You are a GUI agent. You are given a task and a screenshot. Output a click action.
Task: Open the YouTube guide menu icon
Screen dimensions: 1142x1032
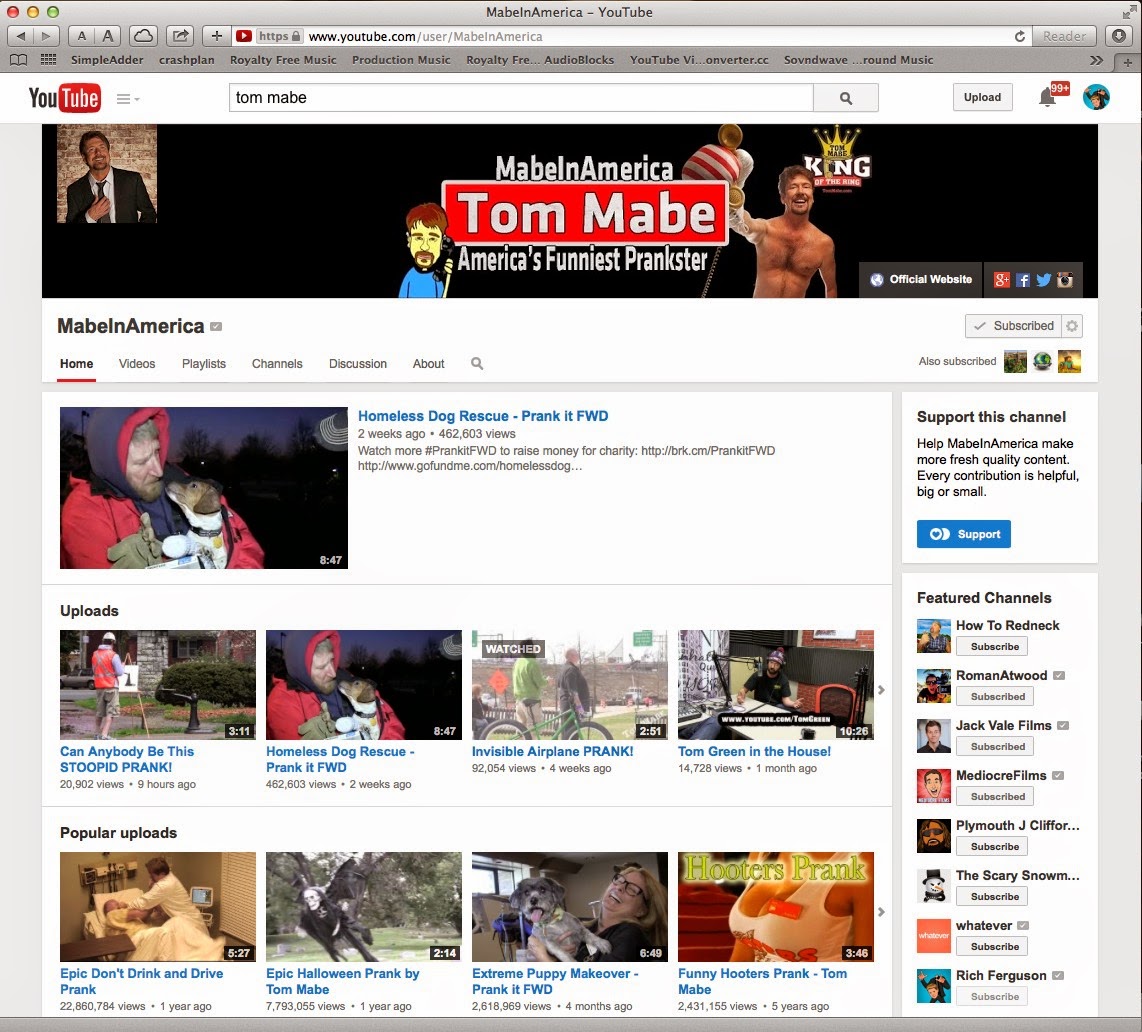point(127,98)
